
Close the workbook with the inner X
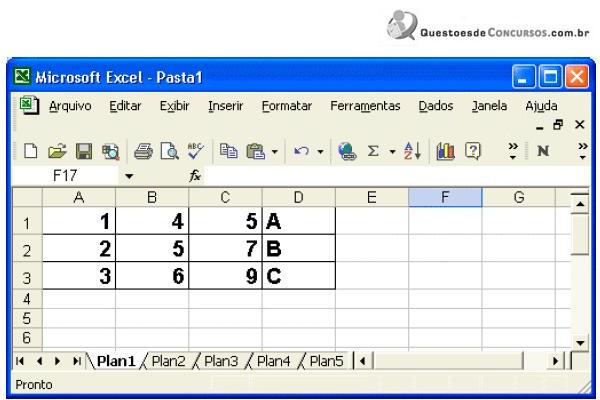click(580, 124)
